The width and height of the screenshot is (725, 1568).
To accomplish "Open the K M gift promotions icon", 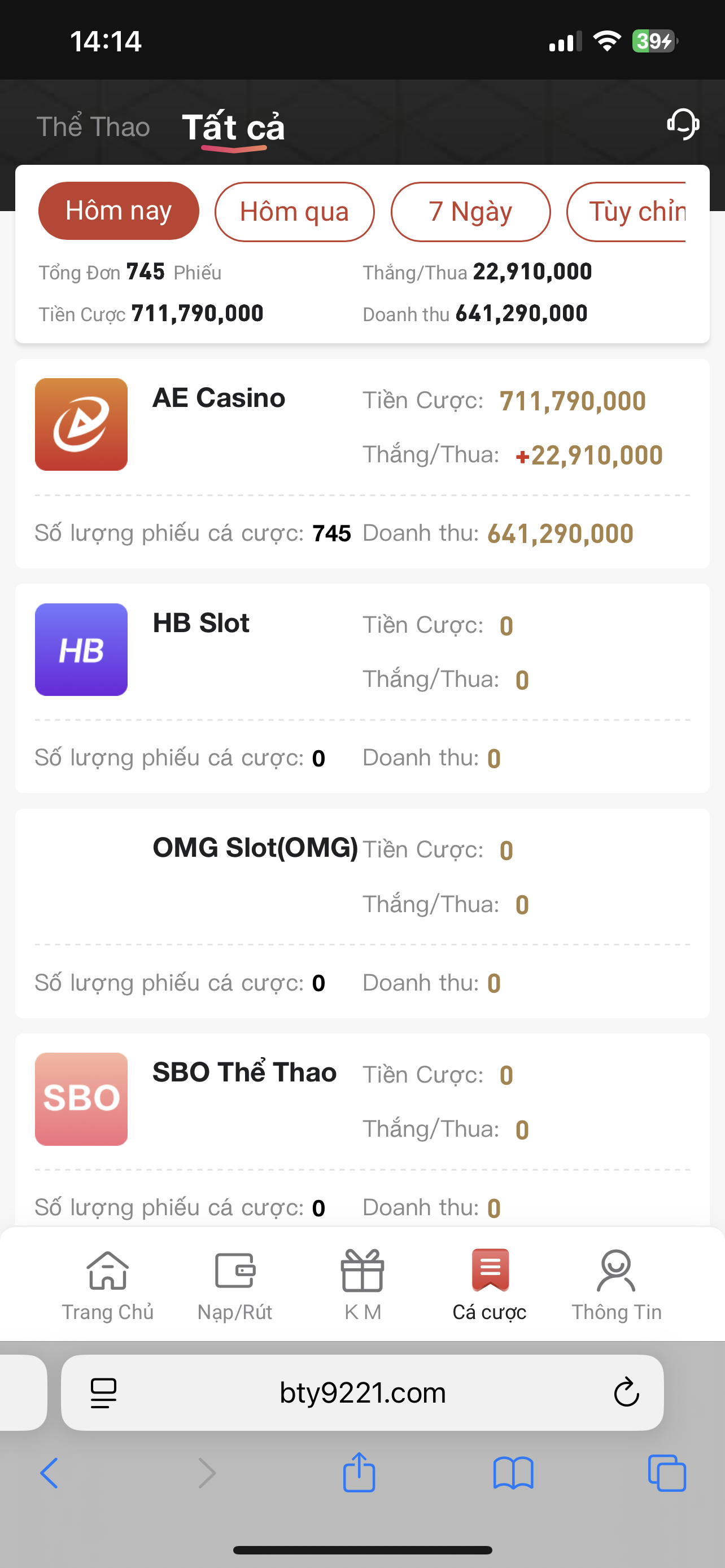I will point(362,1271).
